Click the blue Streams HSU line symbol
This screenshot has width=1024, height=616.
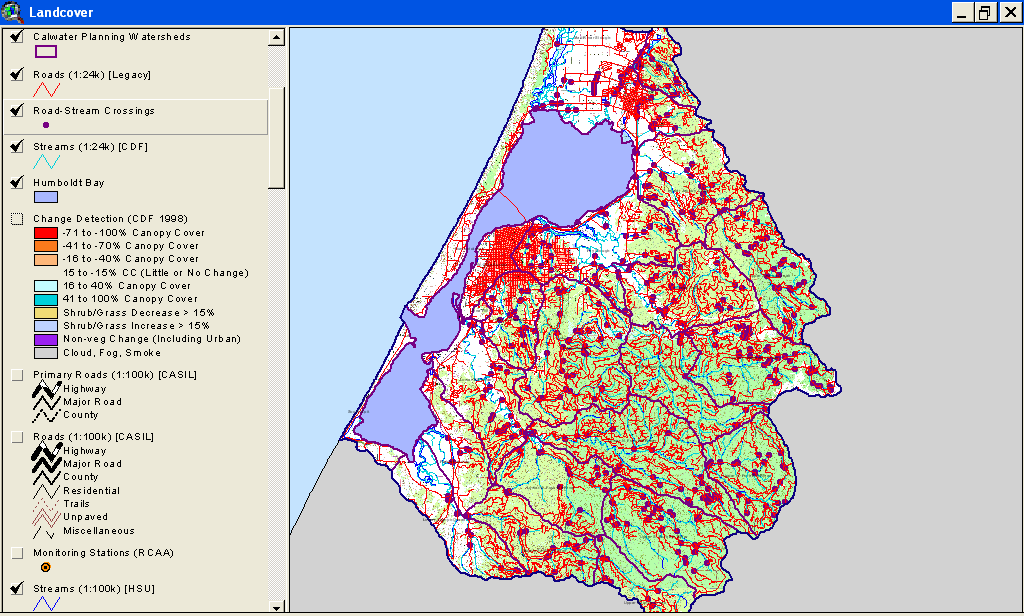pos(46,604)
